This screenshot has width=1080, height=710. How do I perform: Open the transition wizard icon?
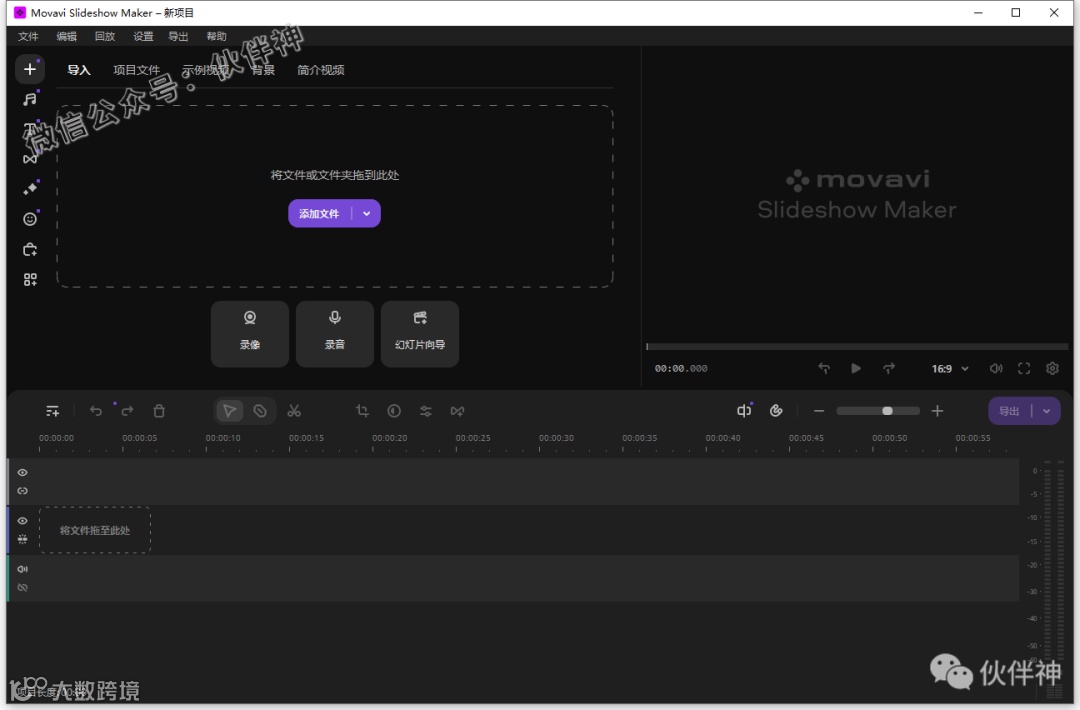[x=457, y=411]
